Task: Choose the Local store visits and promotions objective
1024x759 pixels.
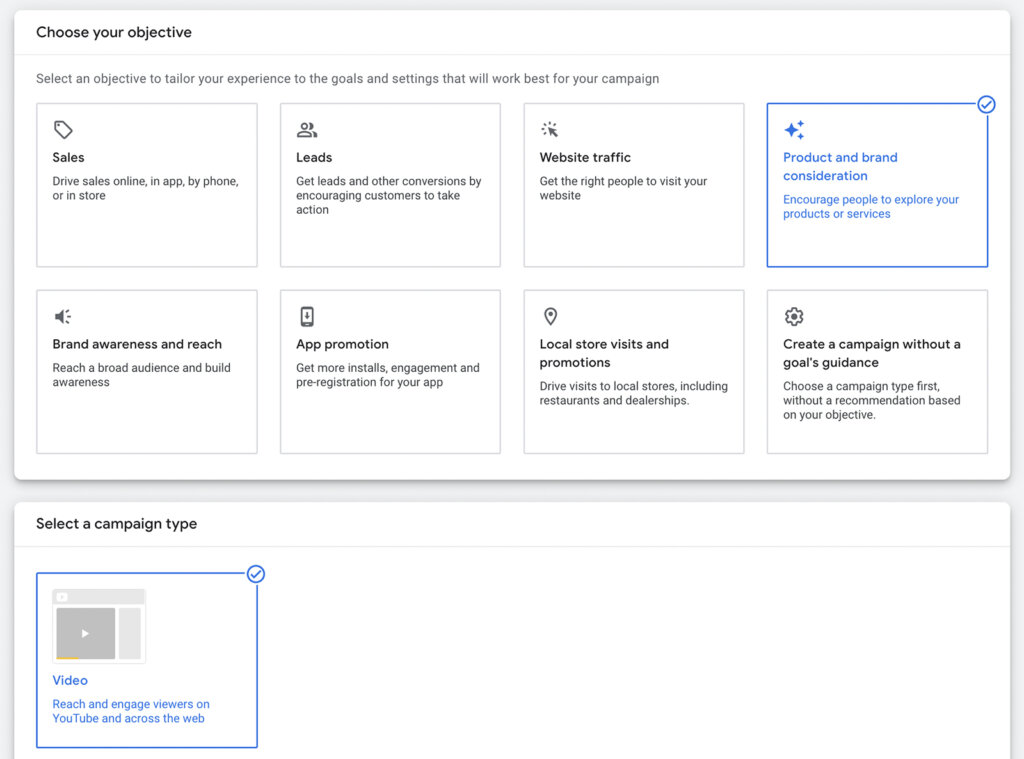Action: click(x=633, y=371)
